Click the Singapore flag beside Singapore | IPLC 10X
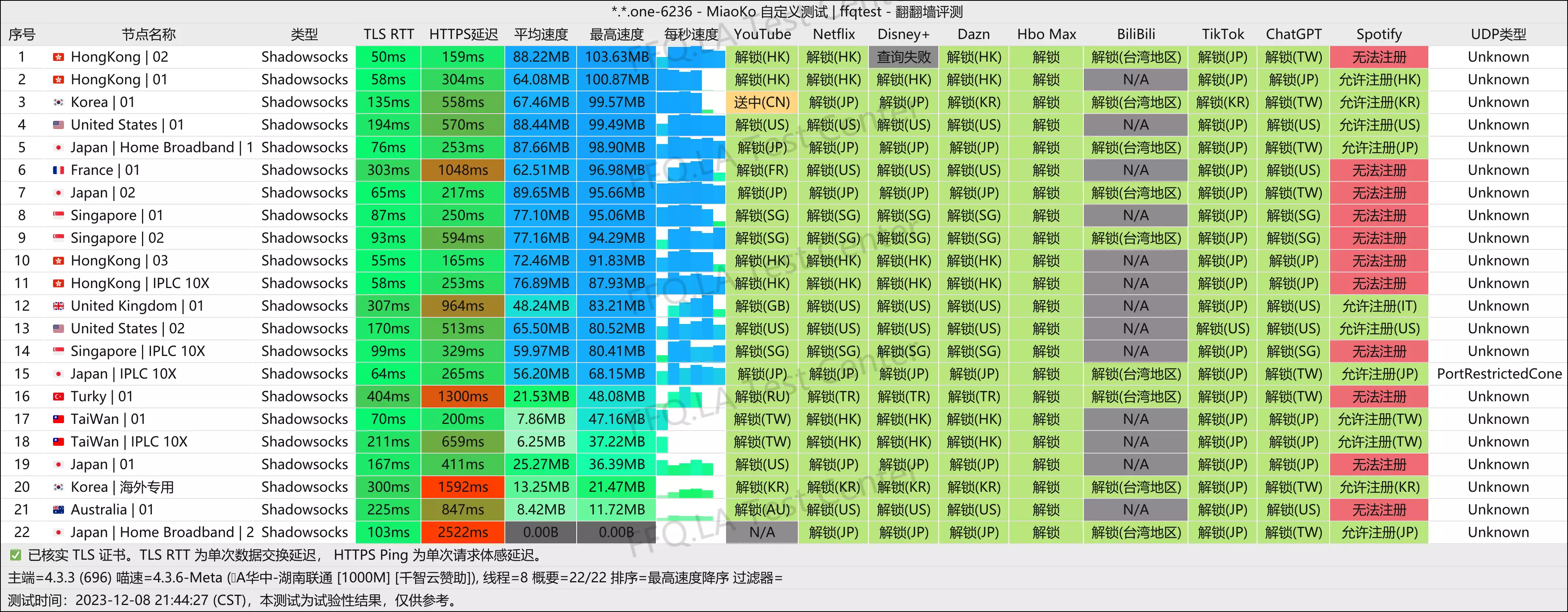The height and width of the screenshot is (612, 1568). [59, 351]
